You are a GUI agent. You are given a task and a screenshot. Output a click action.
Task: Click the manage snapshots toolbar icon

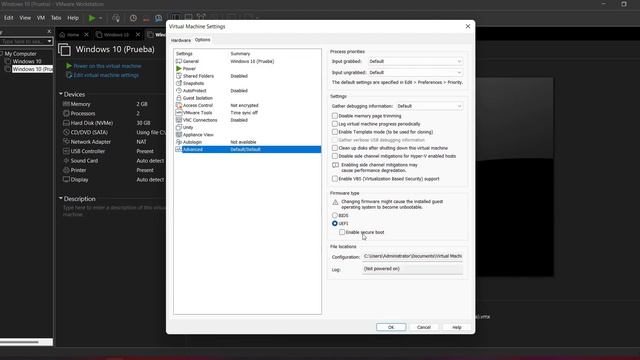[x=158, y=18]
